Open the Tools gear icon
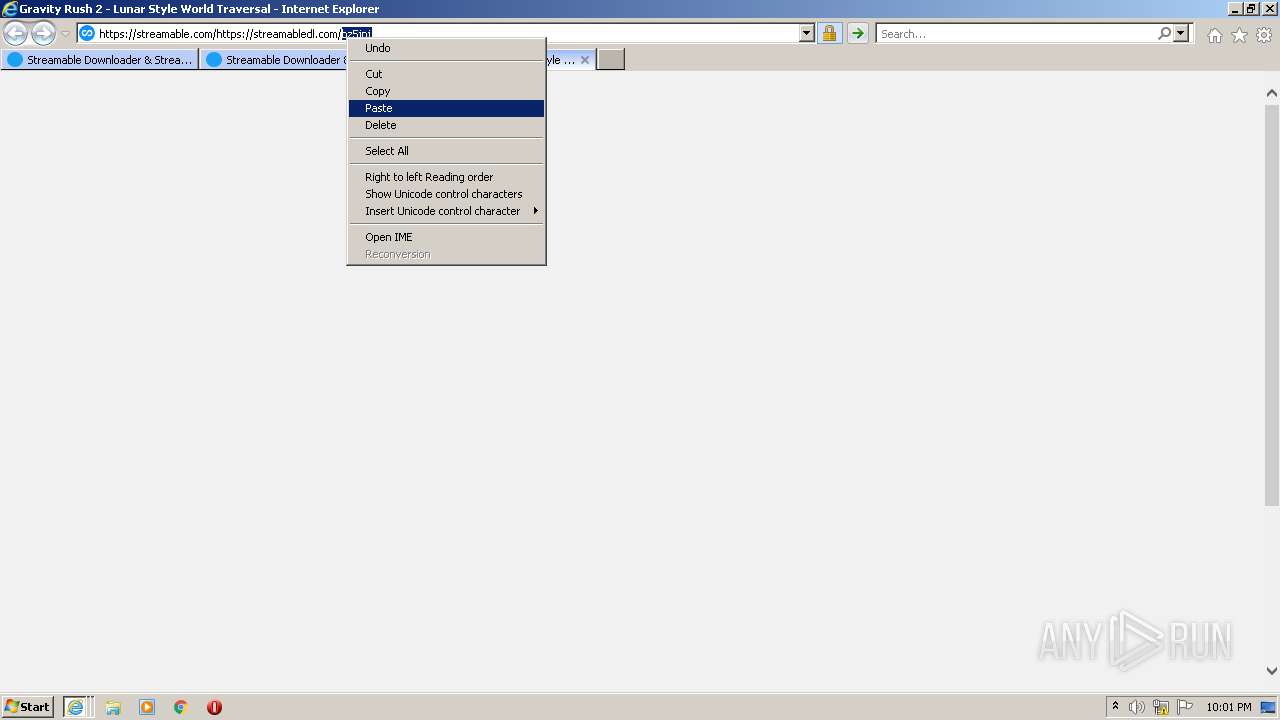1280x720 pixels. click(1264, 35)
